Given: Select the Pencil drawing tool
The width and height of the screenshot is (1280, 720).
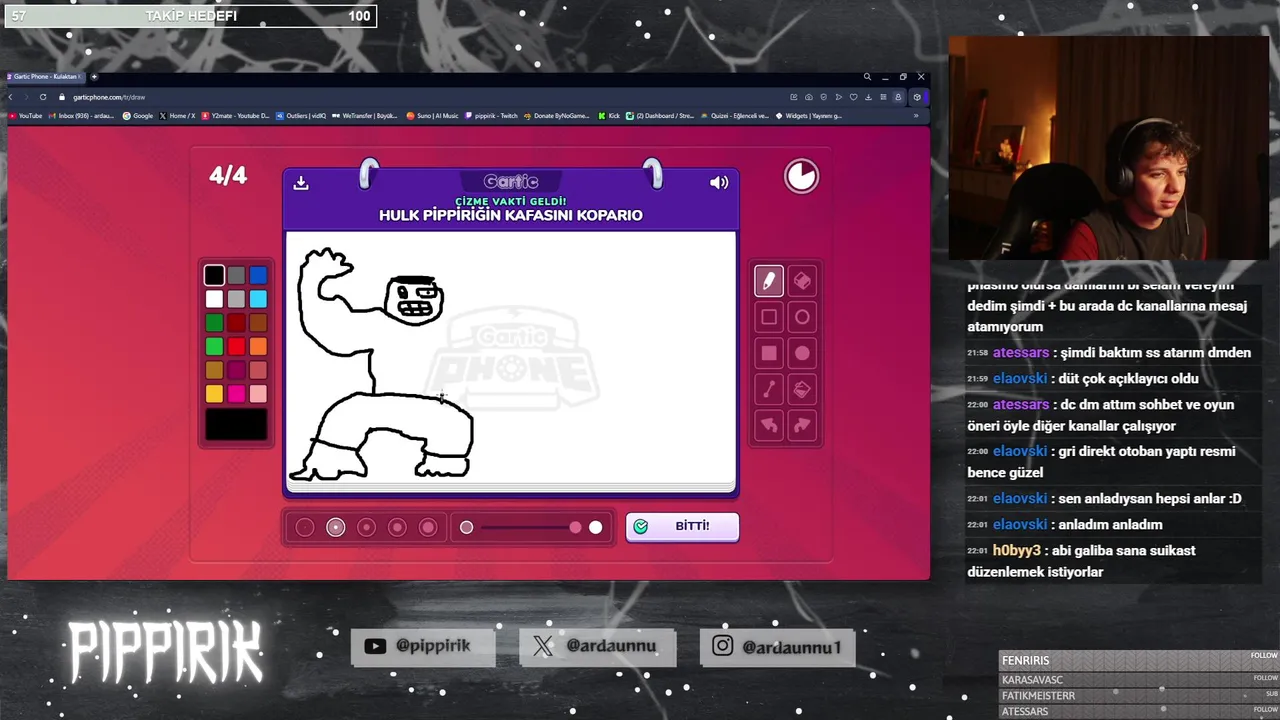Looking at the screenshot, I should [768, 281].
